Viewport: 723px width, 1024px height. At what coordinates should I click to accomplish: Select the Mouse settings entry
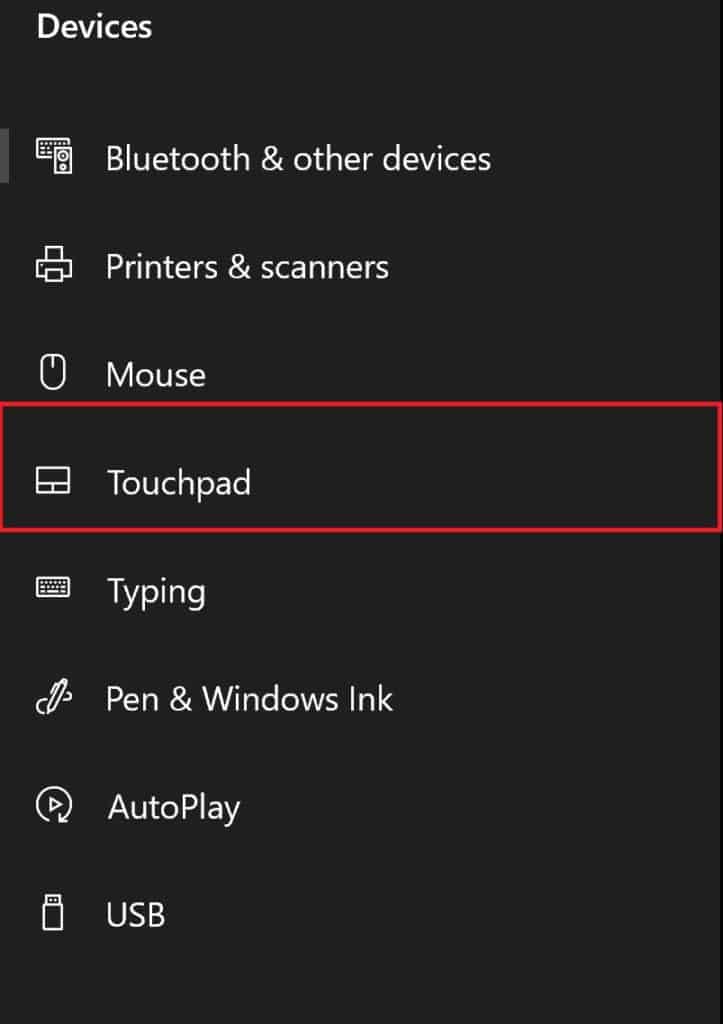pos(155,375)
